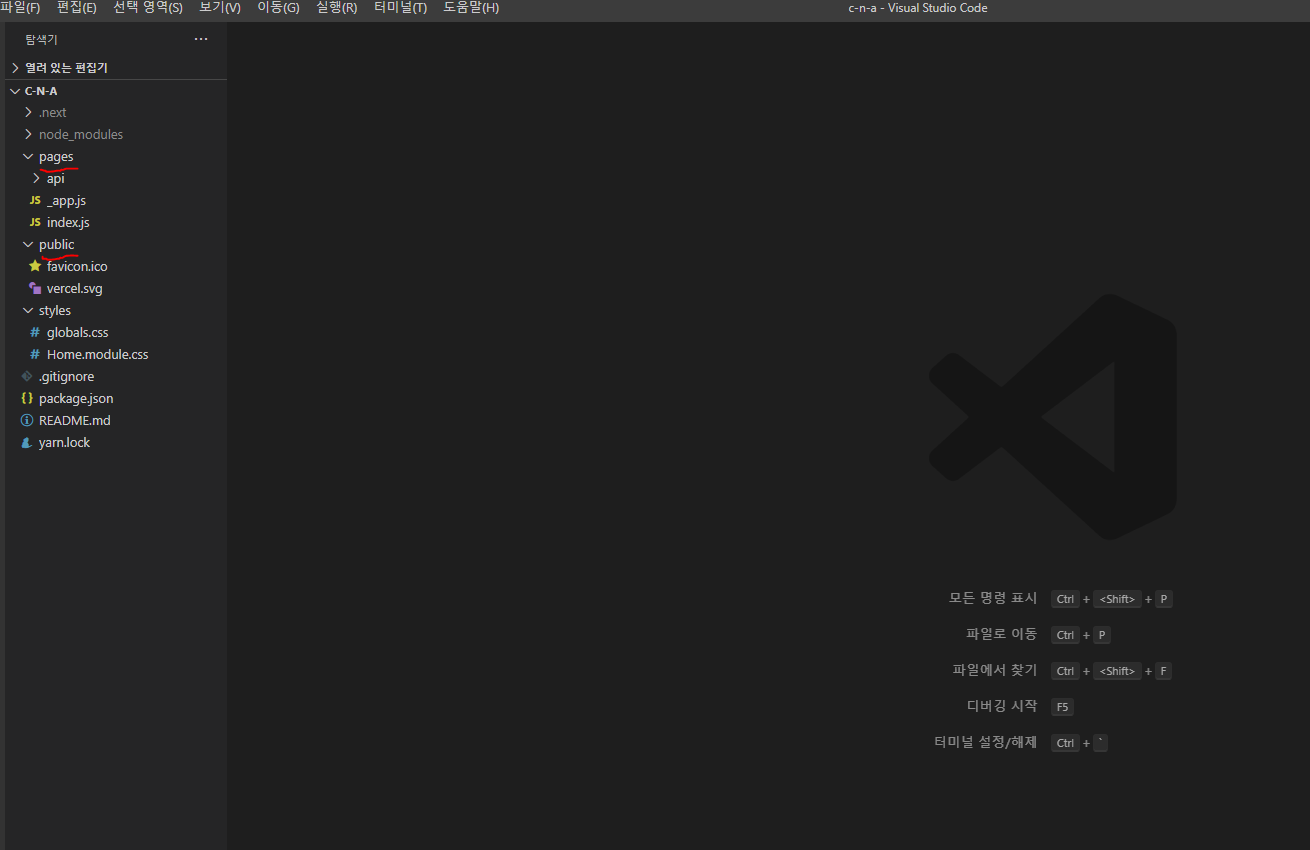The image size is (1310, 850).
Task: Open the globals.css stylesheet
Action: (x=77, y=332)
